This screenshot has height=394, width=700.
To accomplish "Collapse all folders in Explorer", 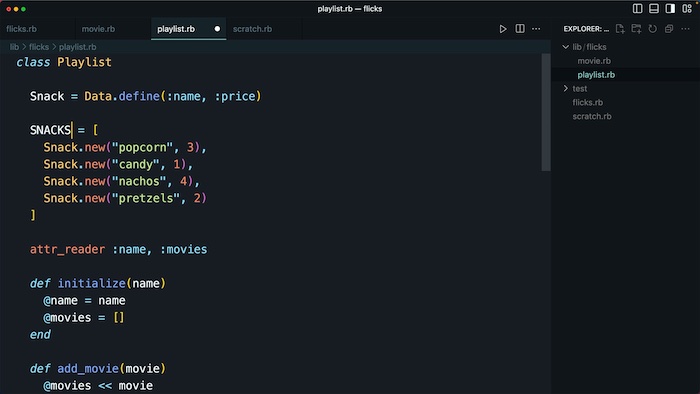I will click(x=669, y=29).
